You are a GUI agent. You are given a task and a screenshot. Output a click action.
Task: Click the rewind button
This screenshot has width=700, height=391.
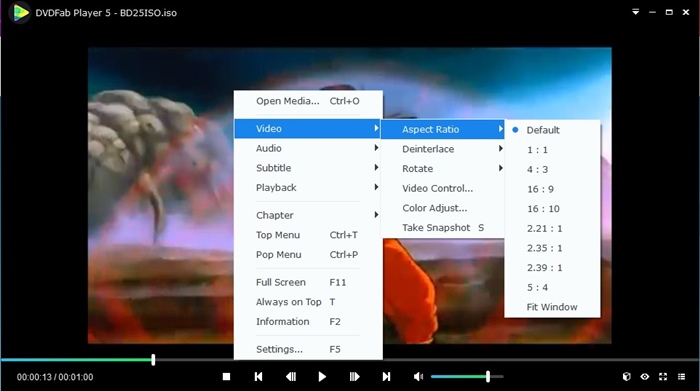pos(291,377)
